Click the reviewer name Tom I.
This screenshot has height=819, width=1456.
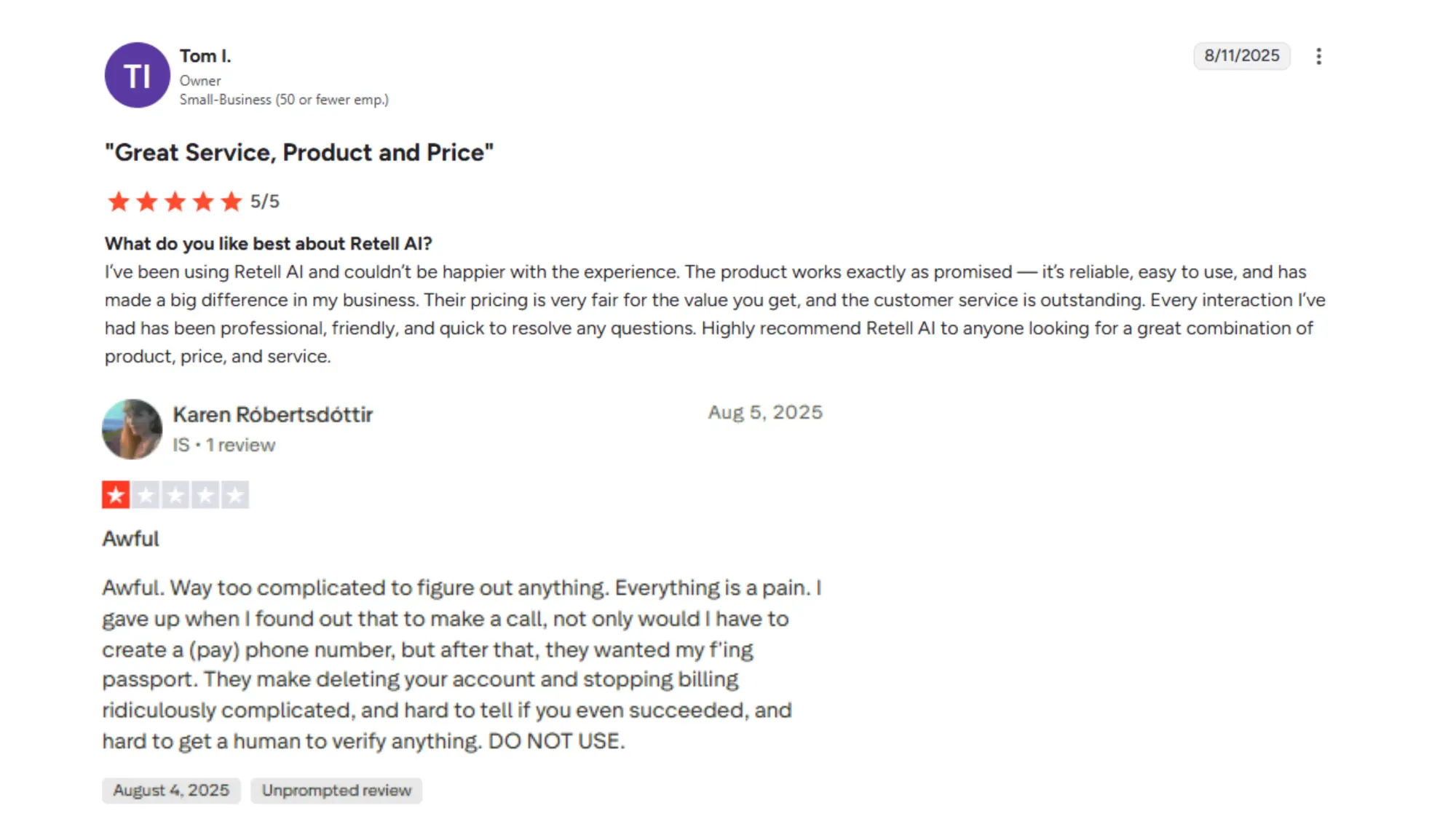tap(204, 55)
